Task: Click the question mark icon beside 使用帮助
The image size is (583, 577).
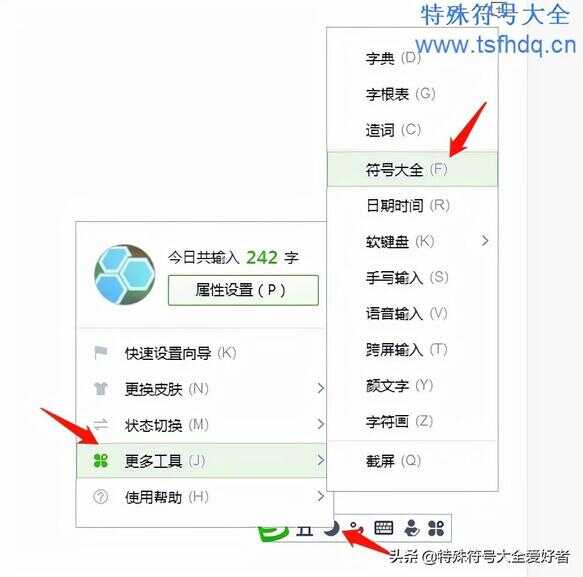Action: tap(101, 497)
